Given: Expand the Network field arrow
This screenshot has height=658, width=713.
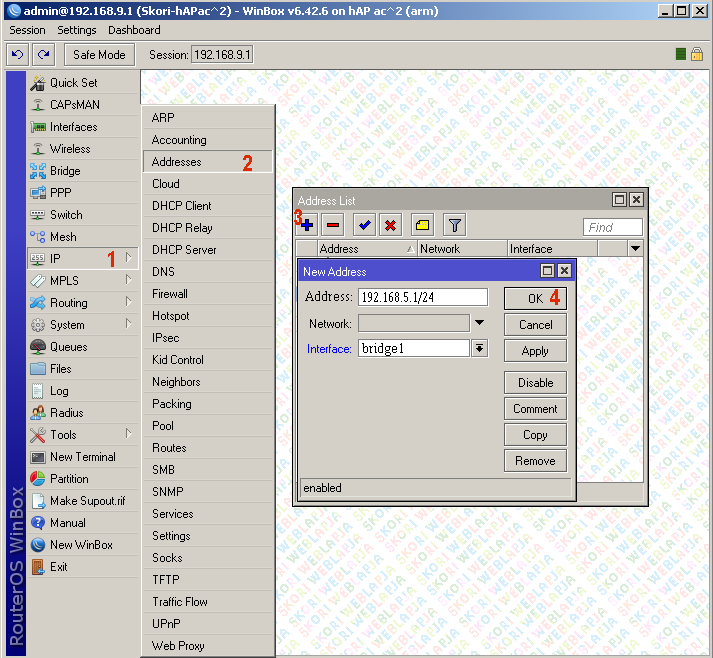Looking at the screenshot, I should (479, 323).
